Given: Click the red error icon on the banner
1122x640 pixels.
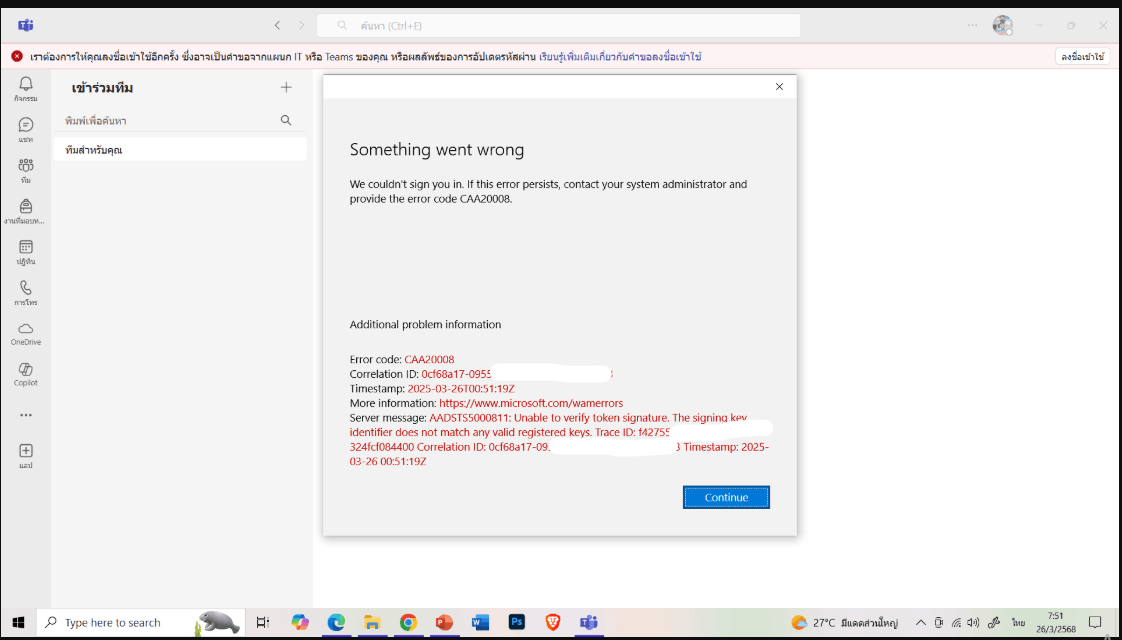Looking at the screenshot, I should [16, 57].
